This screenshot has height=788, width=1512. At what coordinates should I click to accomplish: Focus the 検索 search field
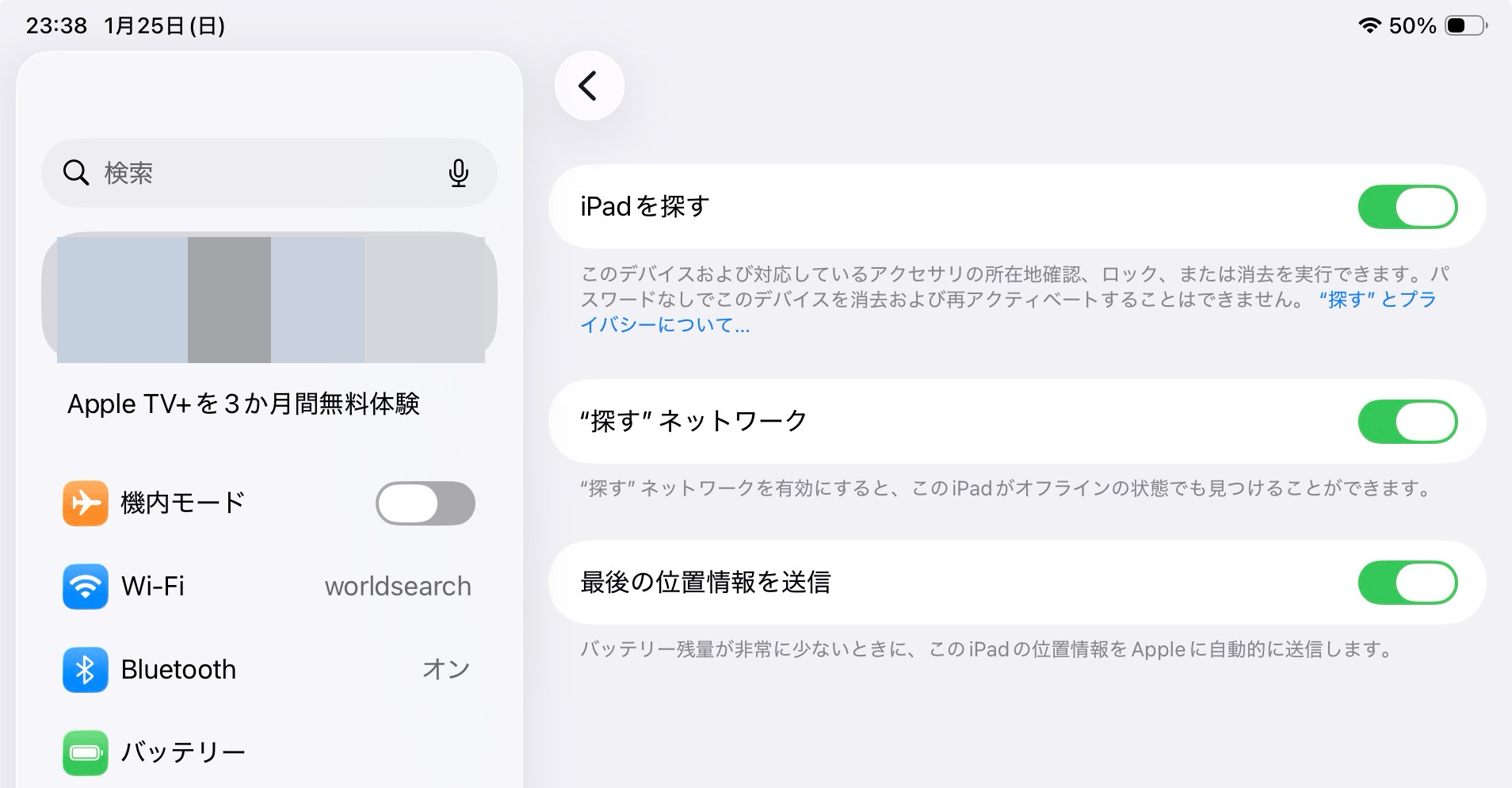pyautogui.click(x=262, y=173)
